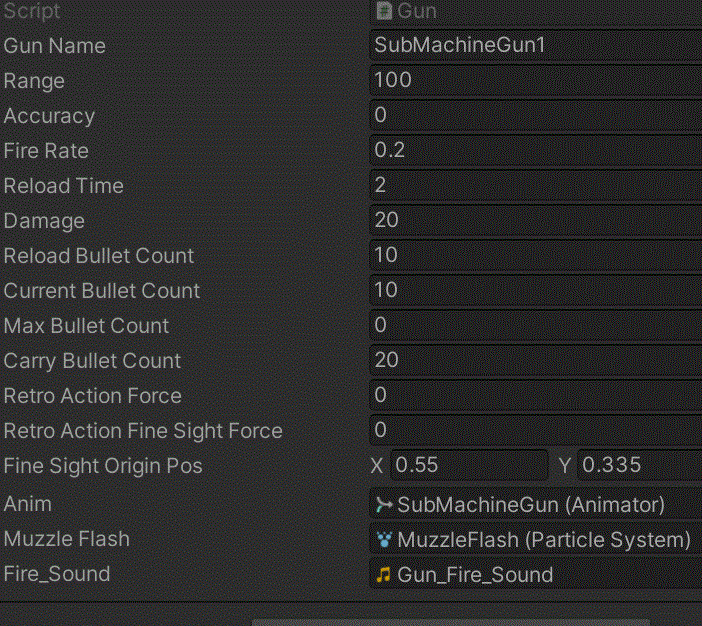
Task: Select the Damage field with value 20
Action: pyautogui.click(x=536, y=220)
